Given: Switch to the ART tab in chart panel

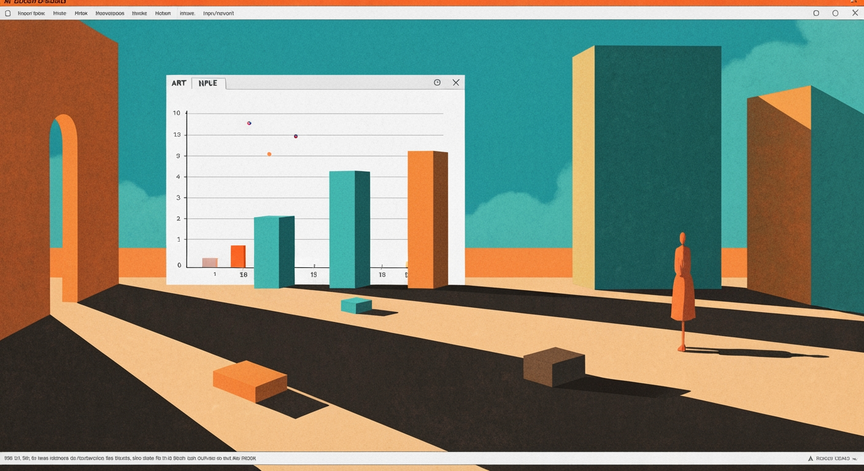Looking at the screenshot, I should click(x=179, y=83).
